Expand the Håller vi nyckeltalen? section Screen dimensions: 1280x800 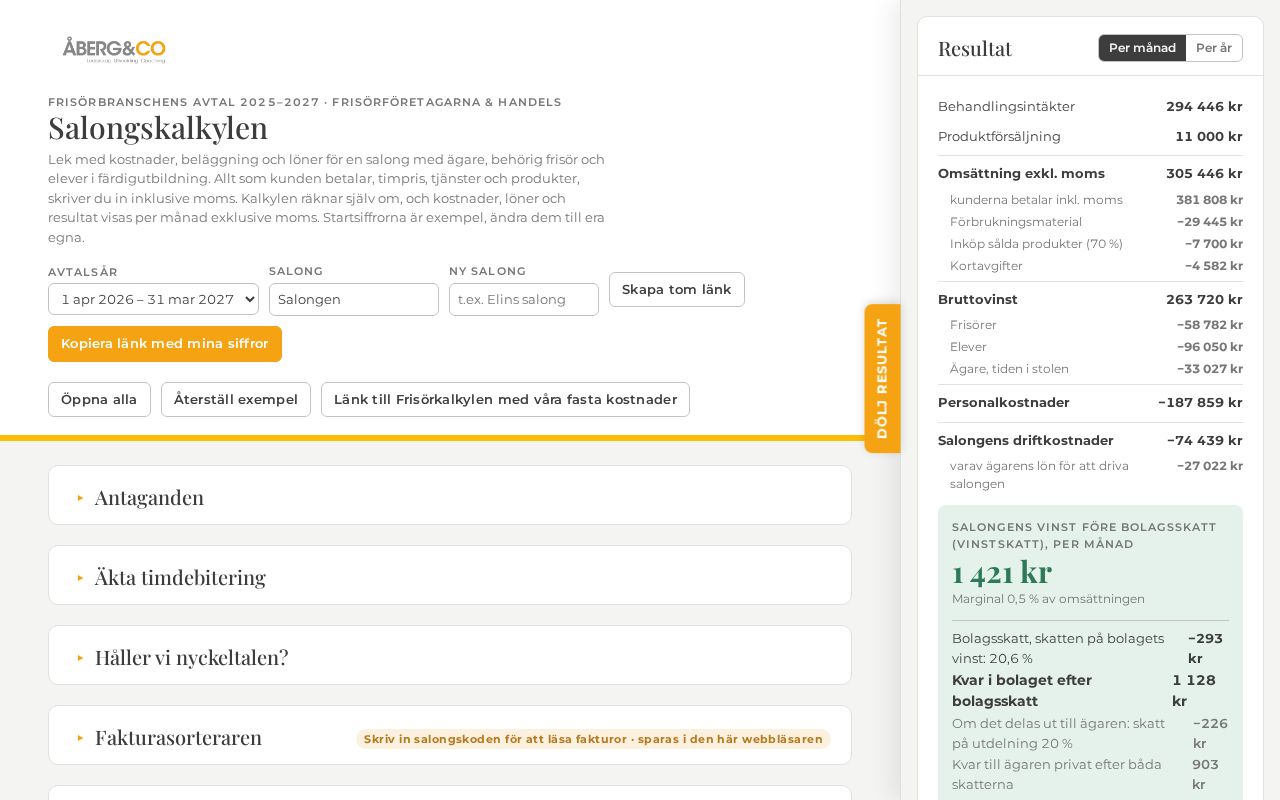tap(450, 655)
